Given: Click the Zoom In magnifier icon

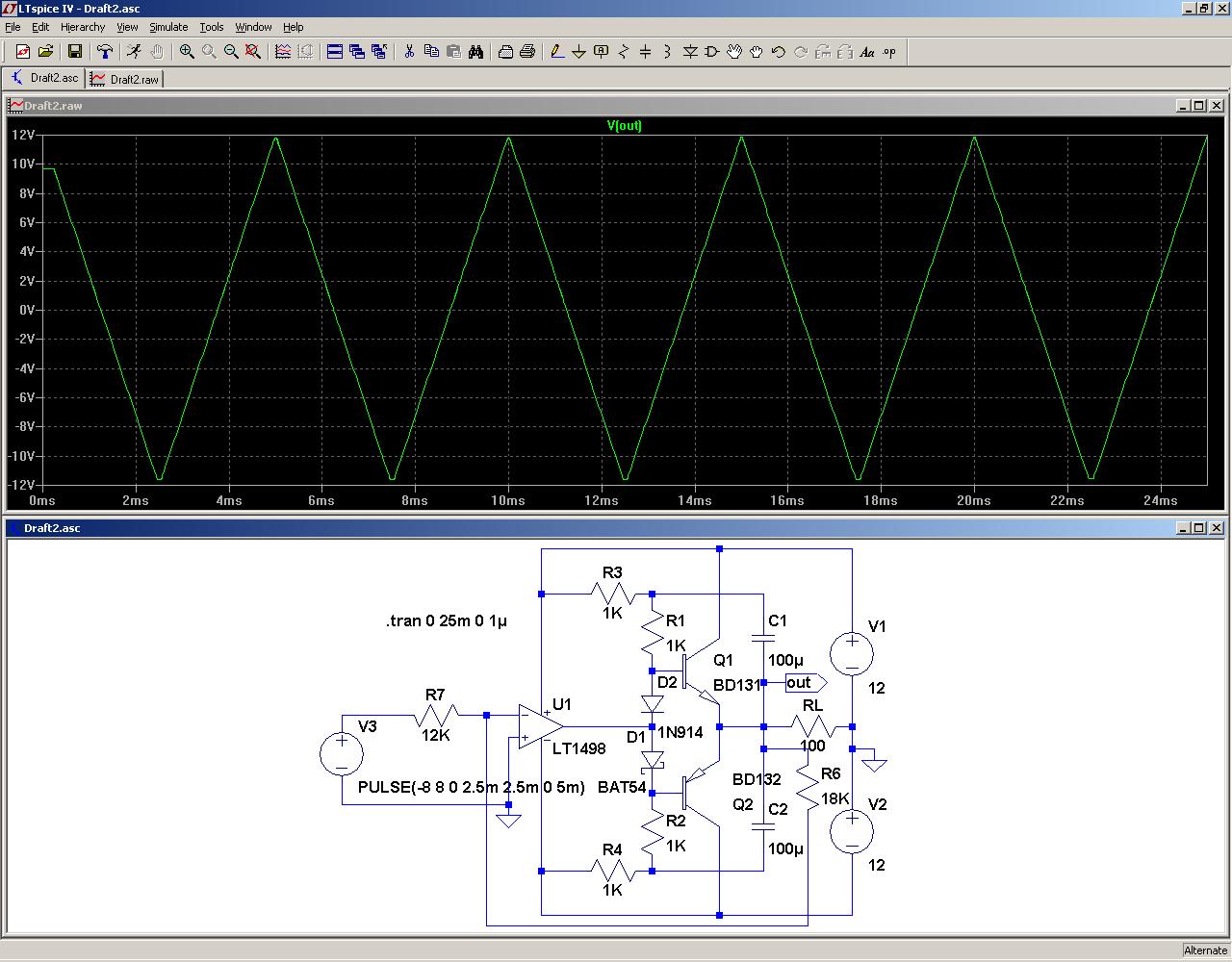Looking at the screenshot, I should coord(187,52).
